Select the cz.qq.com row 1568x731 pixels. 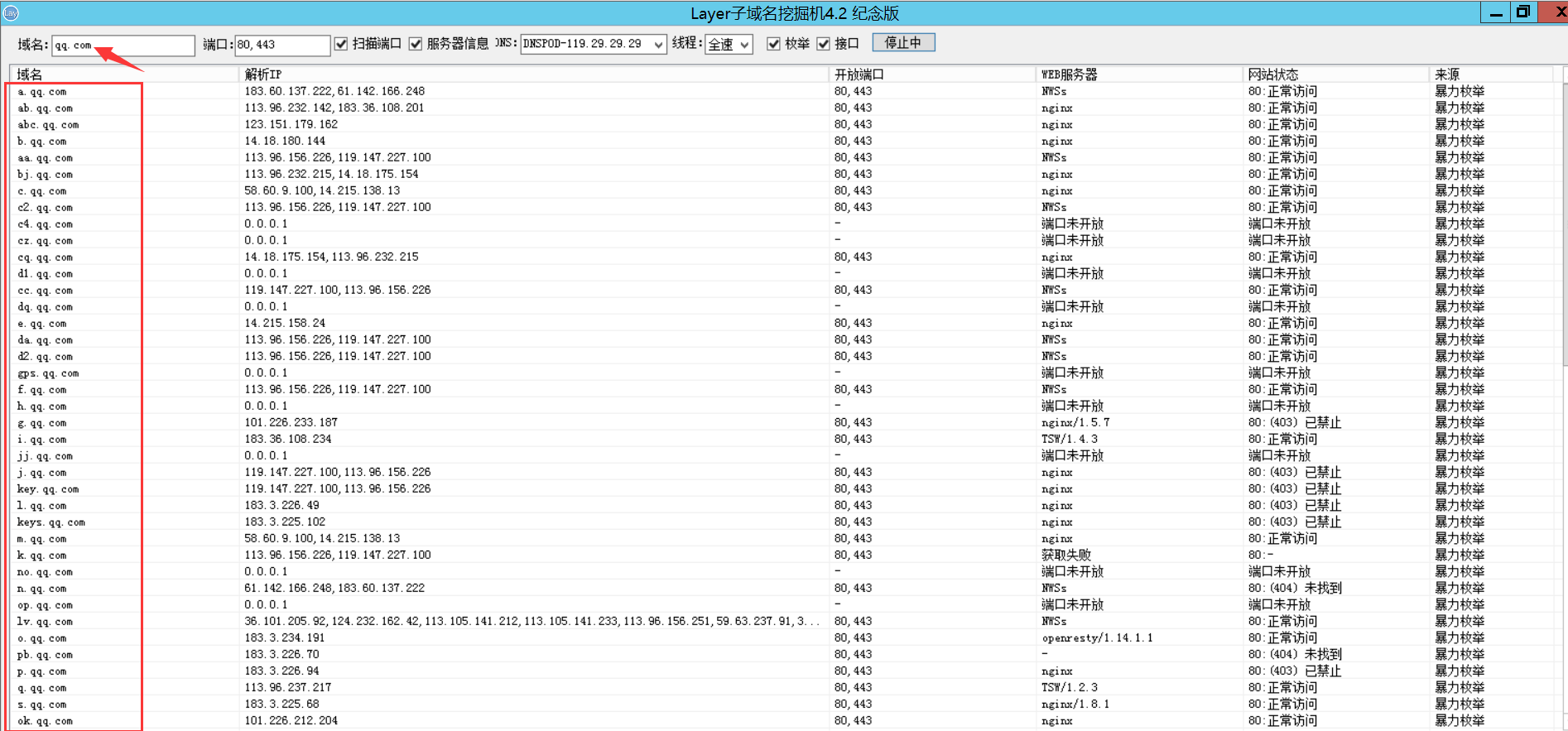(x=782, y=240)
